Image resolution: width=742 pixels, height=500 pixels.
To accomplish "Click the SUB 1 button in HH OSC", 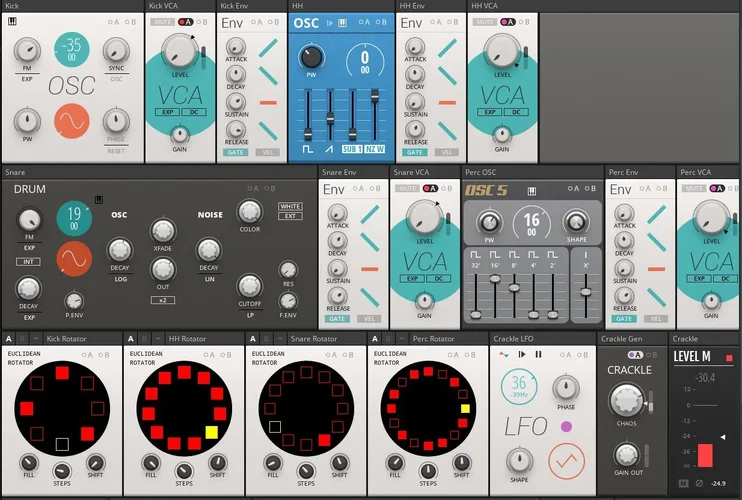I will [352, 149].
